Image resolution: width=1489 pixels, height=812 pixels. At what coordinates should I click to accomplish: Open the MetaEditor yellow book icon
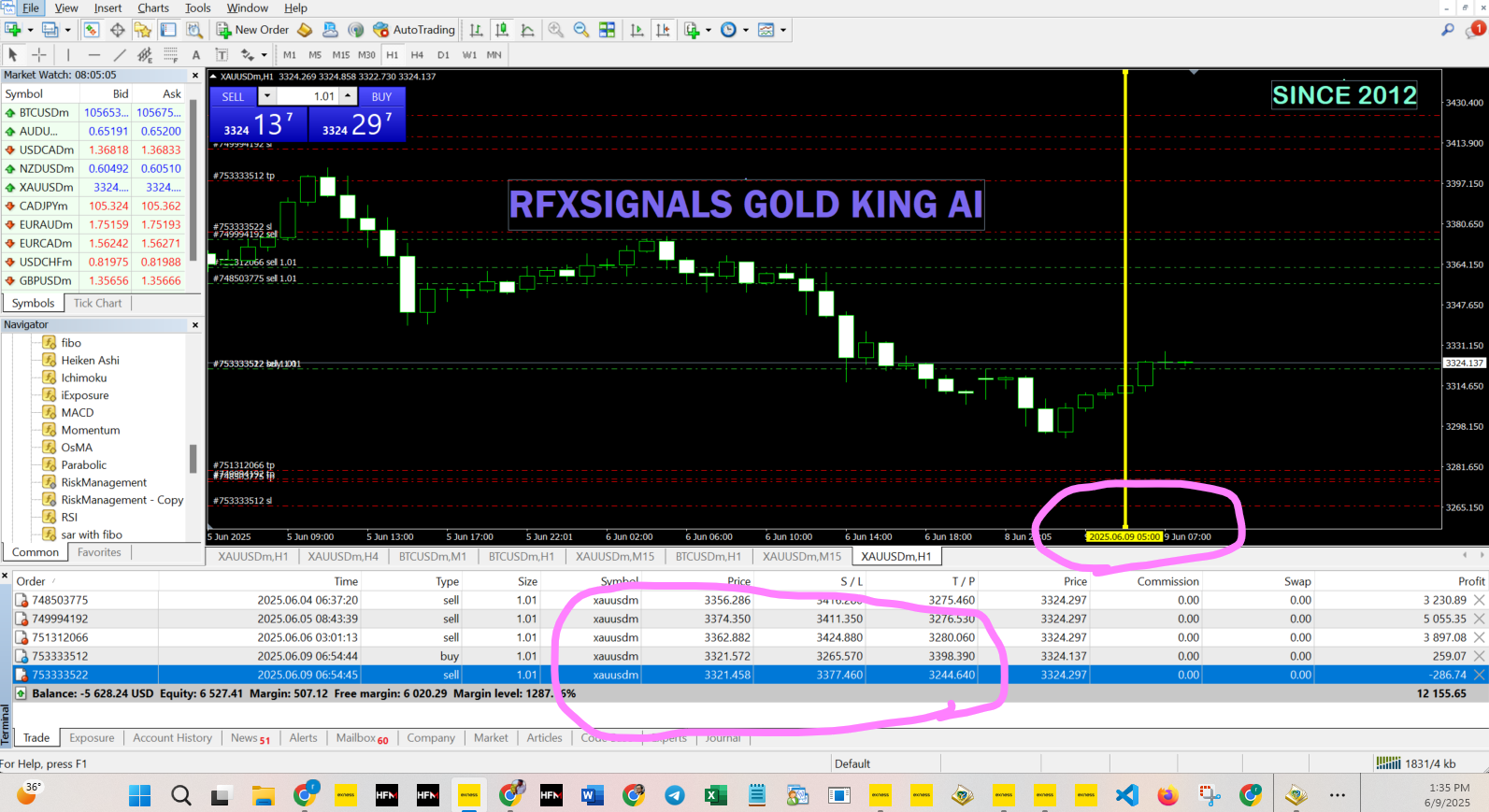(x=305, y=30)
